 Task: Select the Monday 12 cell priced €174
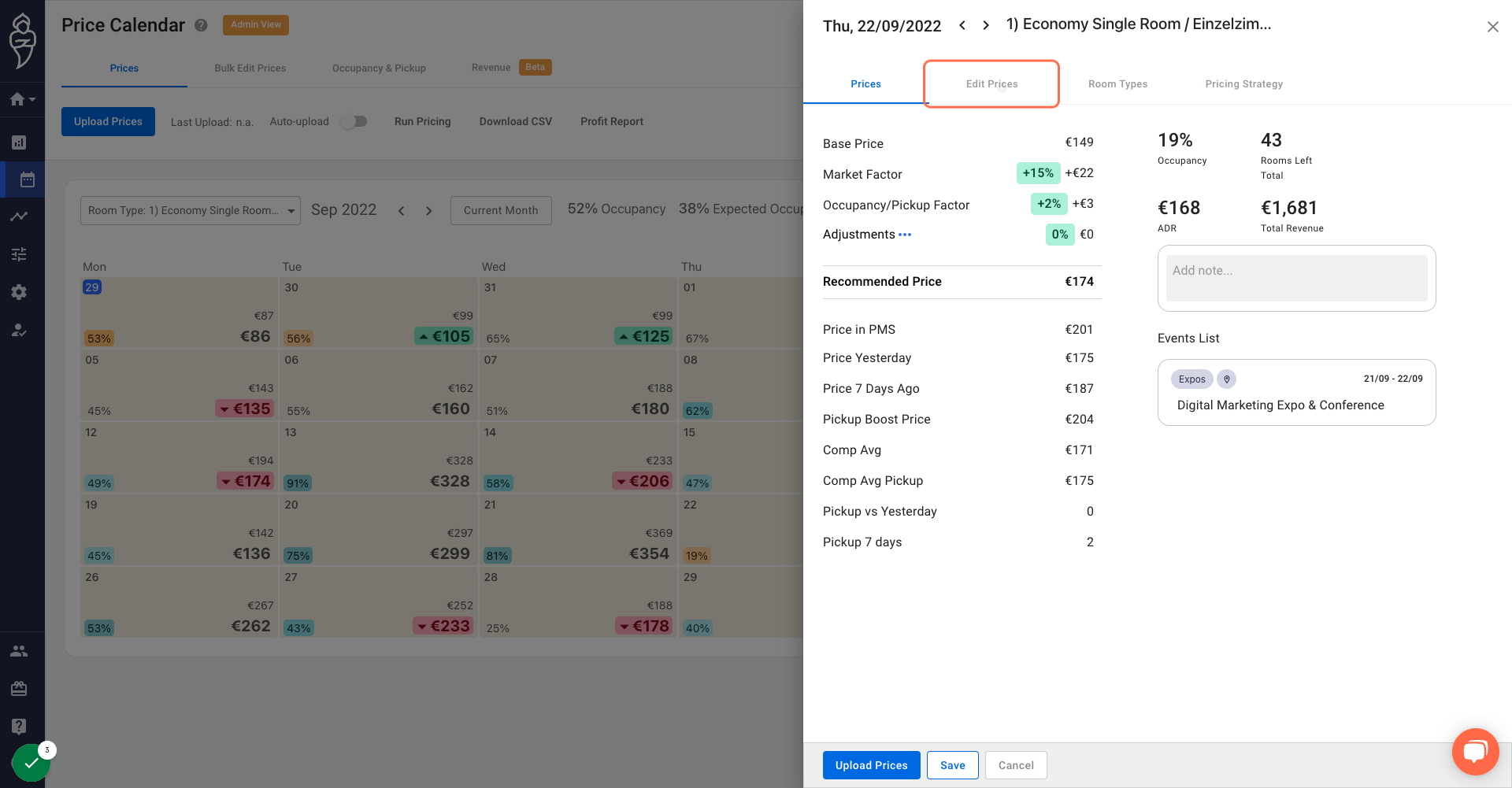tap(179, 458)
